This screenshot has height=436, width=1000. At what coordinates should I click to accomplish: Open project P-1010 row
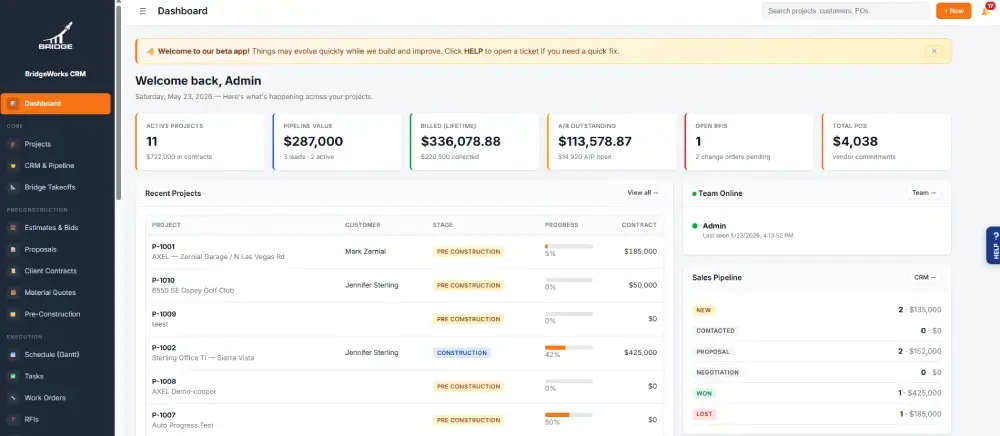[405, 285]
